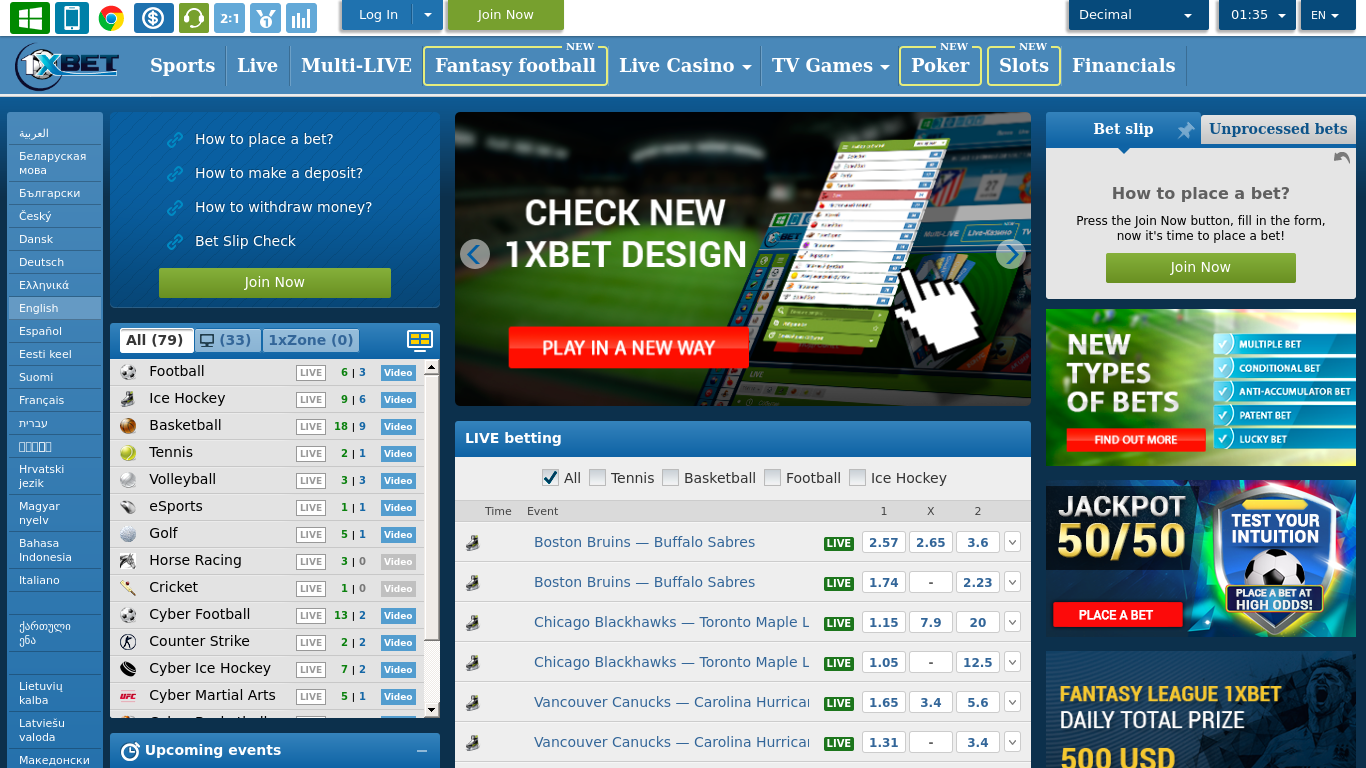This screenshot has height=768, width=1366.
Task: Click Ice Hockey skate icon in sports list
Action: [128, 399]
